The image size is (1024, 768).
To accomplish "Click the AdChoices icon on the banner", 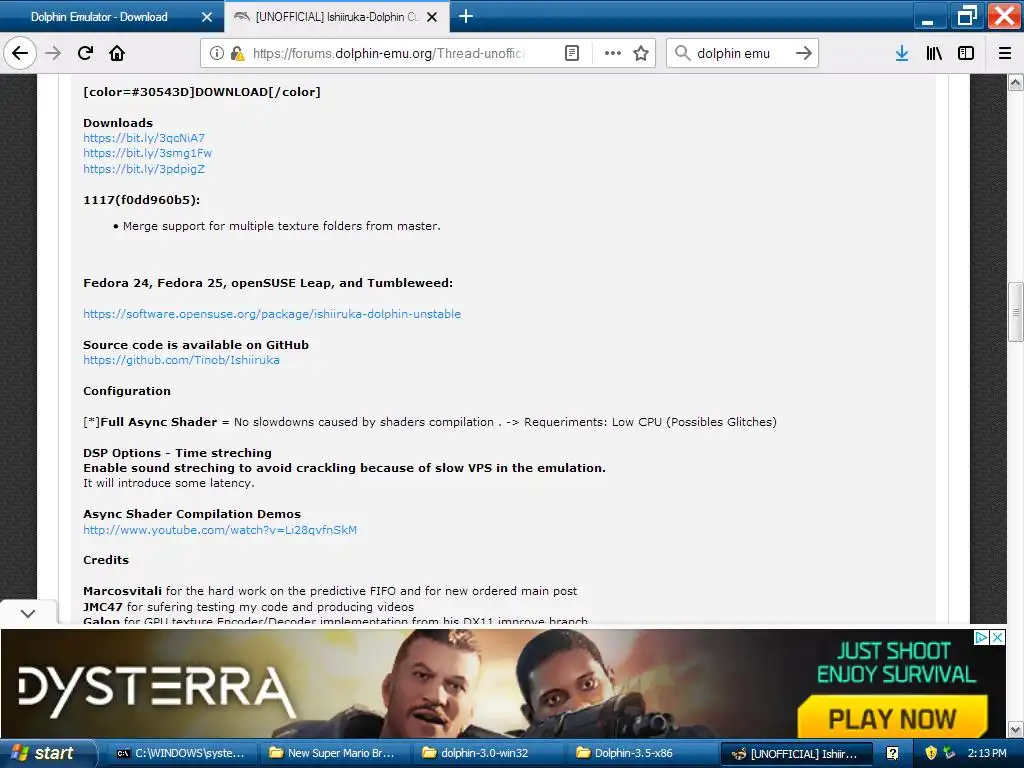I will coord(981,637).
